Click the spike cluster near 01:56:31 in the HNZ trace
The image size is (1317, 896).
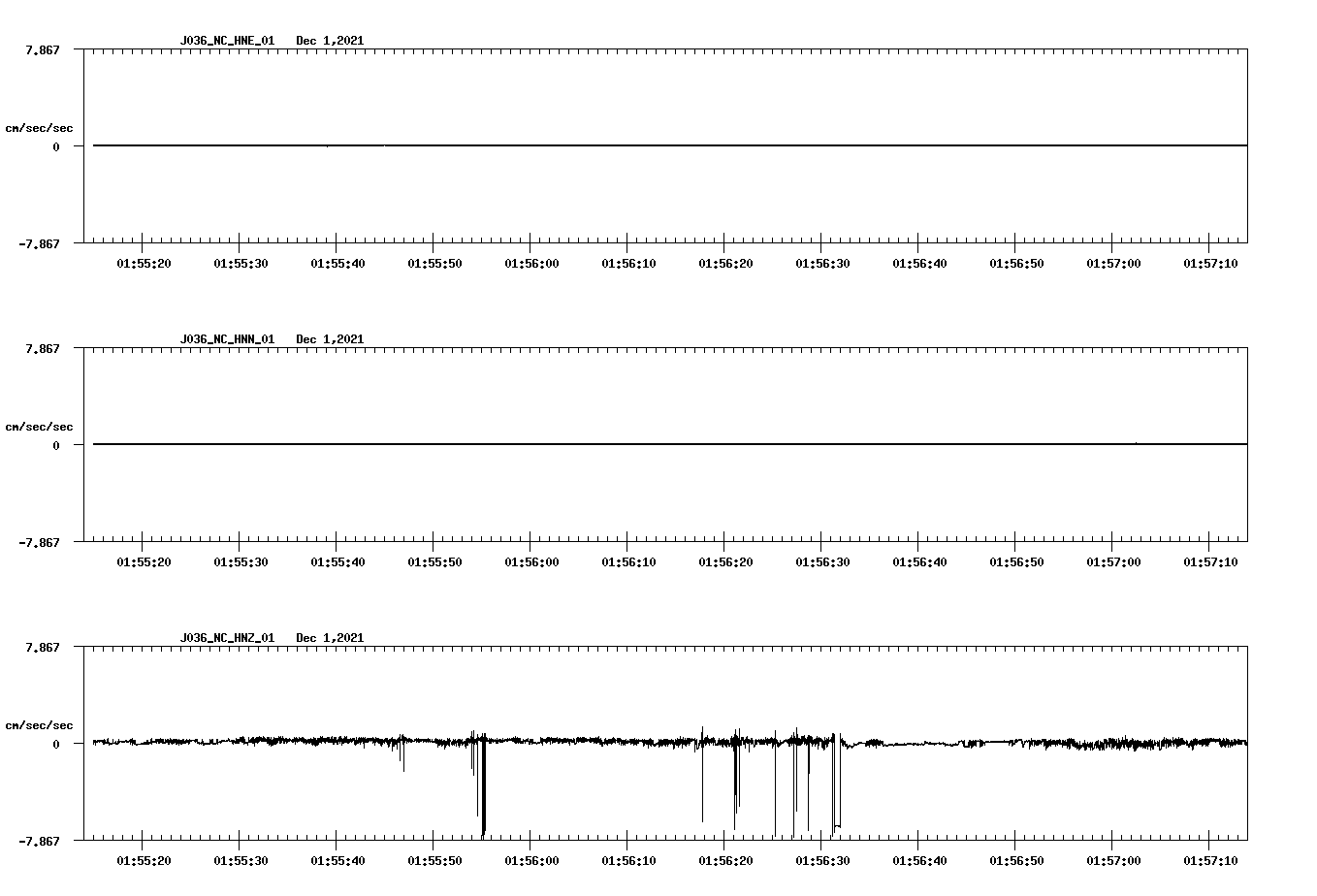click(836, 785)
